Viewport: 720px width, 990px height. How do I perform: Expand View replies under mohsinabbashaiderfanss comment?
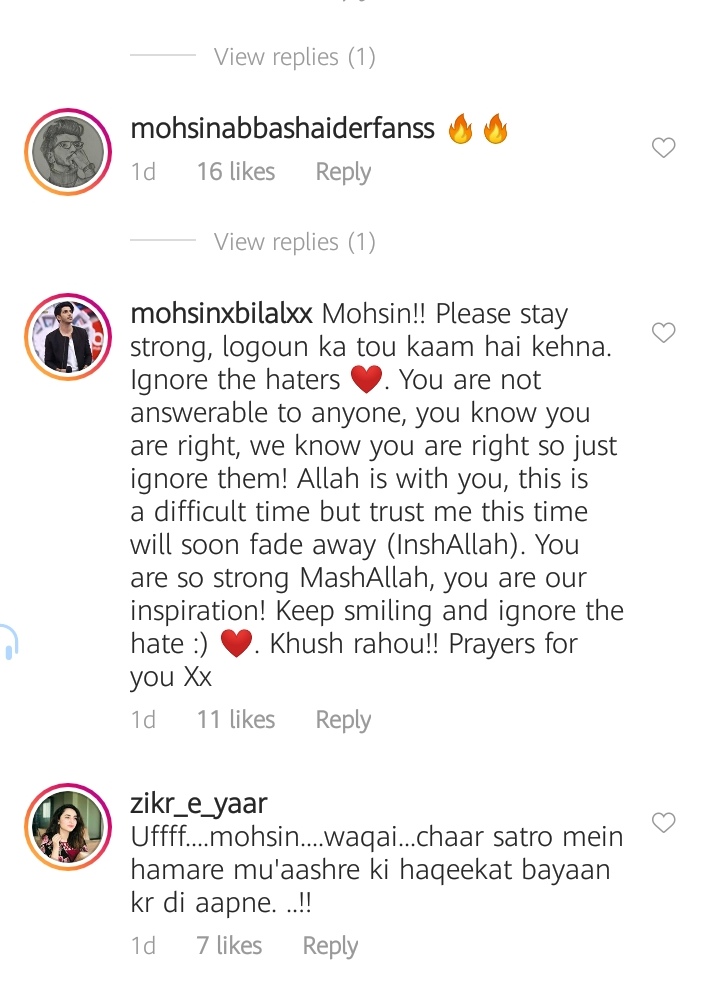pyautogui.click(x=294, y=242)
